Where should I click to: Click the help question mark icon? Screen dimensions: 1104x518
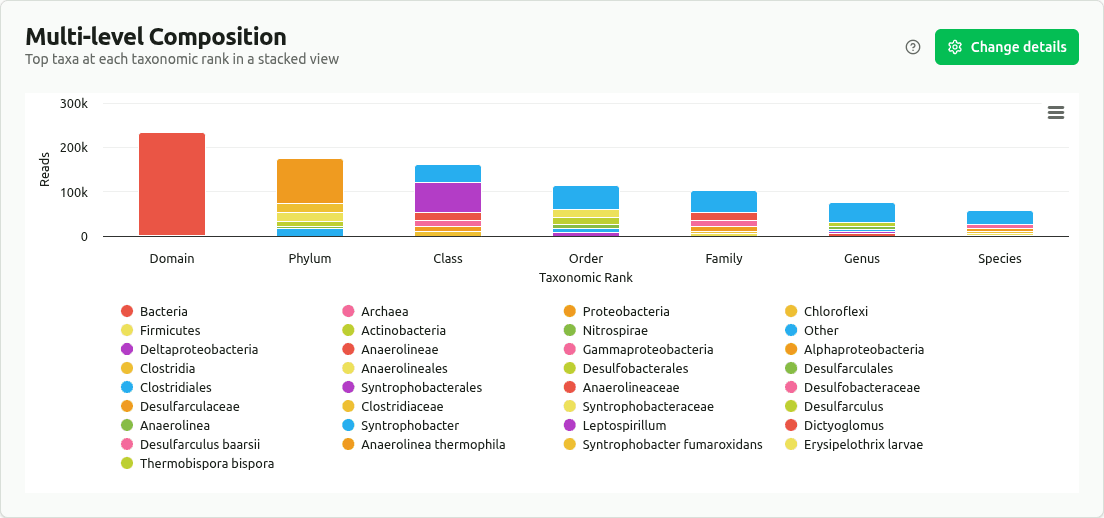point(912,47)
